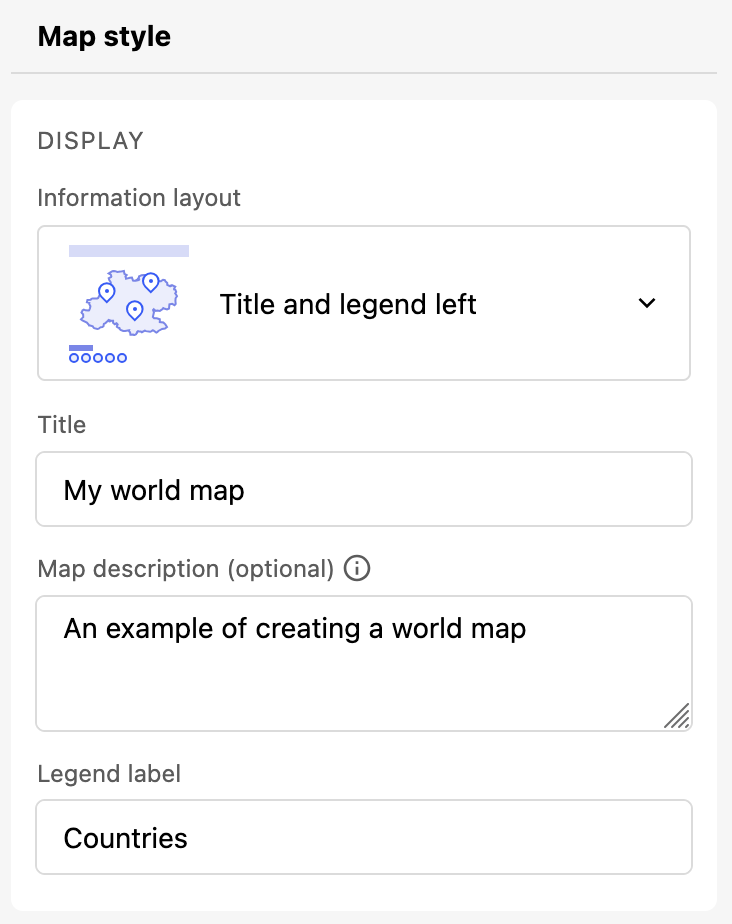Click into the 'My world map' title field

(x=364, y=490)
